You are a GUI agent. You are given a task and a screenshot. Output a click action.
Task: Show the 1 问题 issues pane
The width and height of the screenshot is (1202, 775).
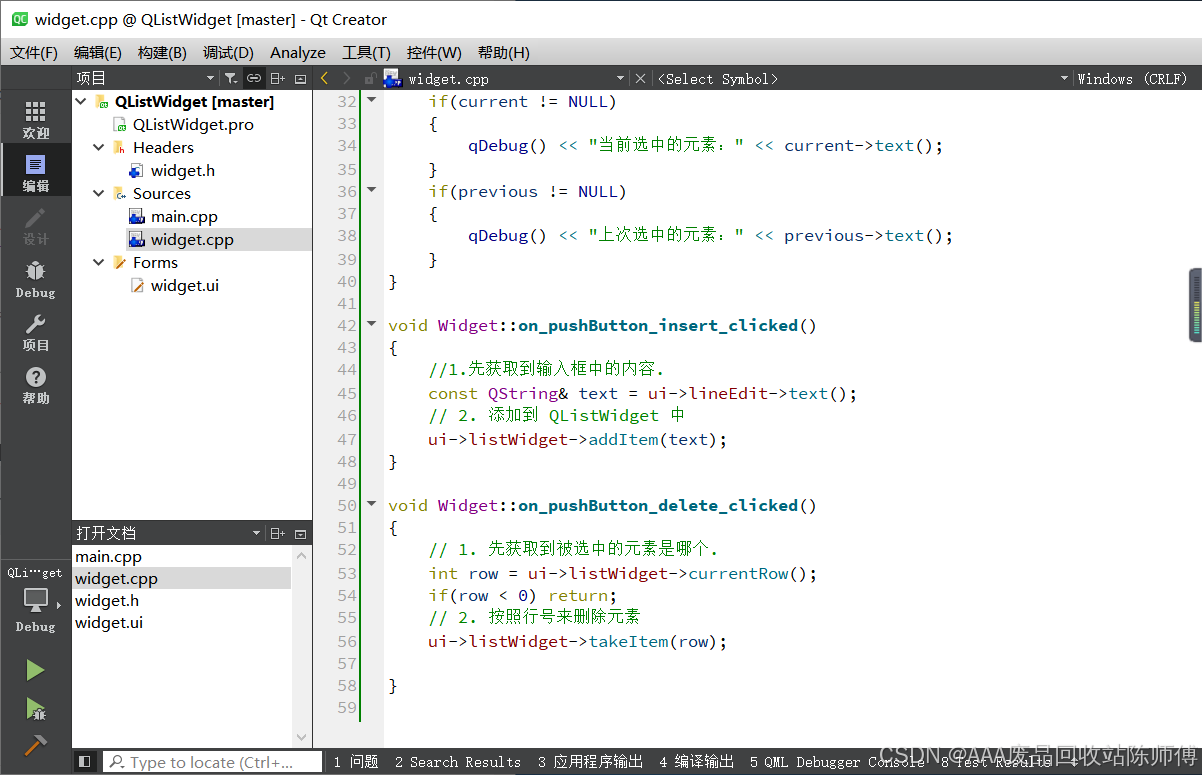pyautogui.click(x=356, y=762)
